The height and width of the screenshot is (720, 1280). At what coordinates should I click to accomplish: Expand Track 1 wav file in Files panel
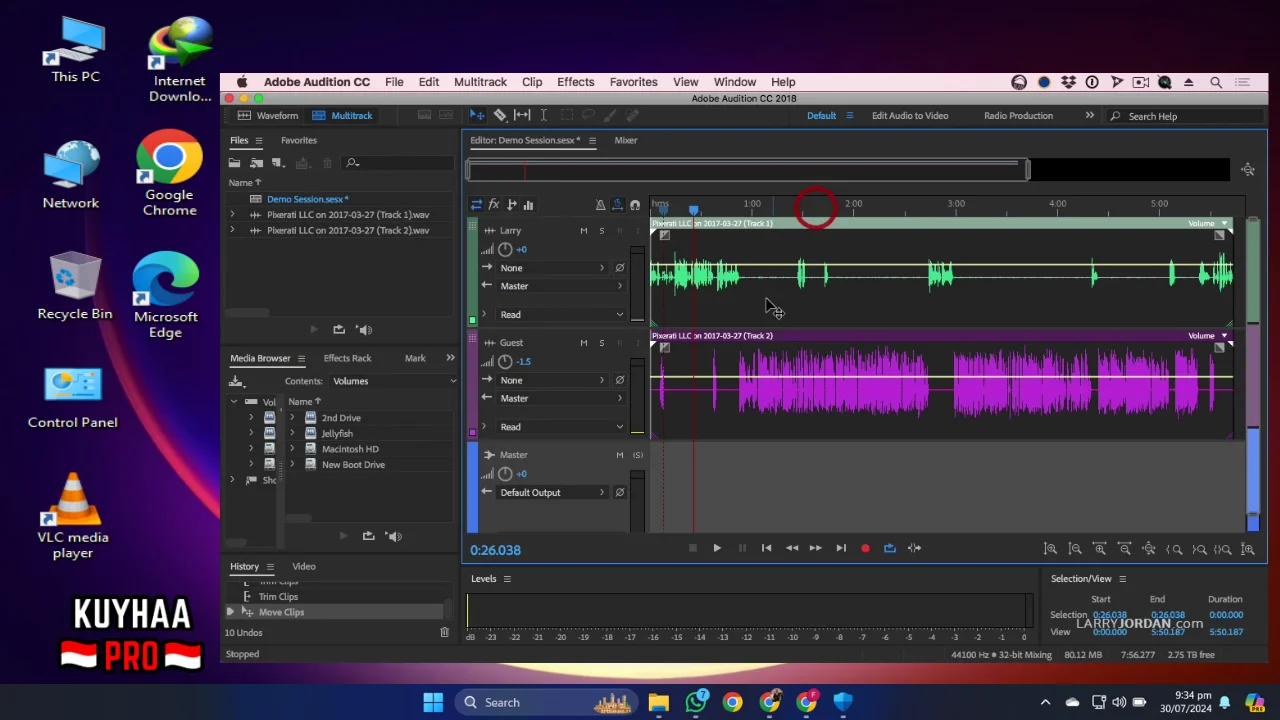tap(232, 214)
